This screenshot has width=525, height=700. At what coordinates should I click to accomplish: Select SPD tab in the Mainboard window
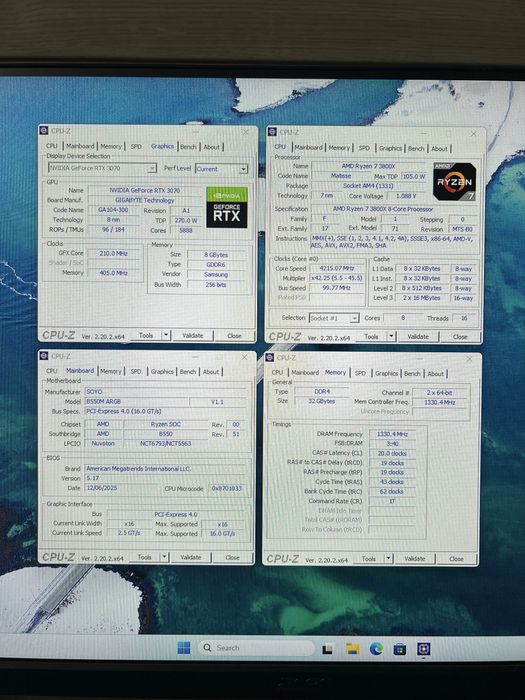pyautogui.click(x=136, y=371)
